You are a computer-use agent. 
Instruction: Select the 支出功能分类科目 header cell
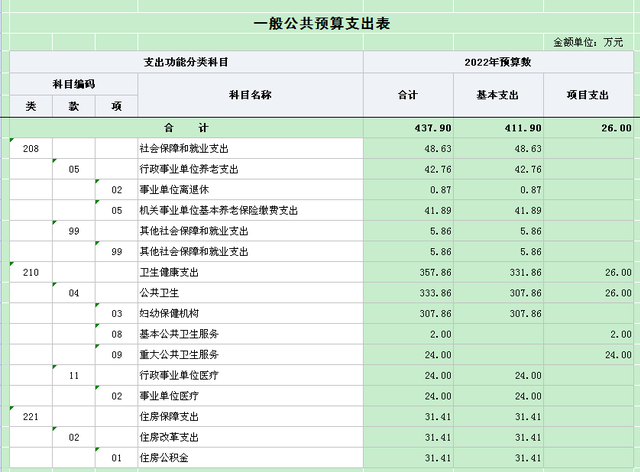click(186, 62)
